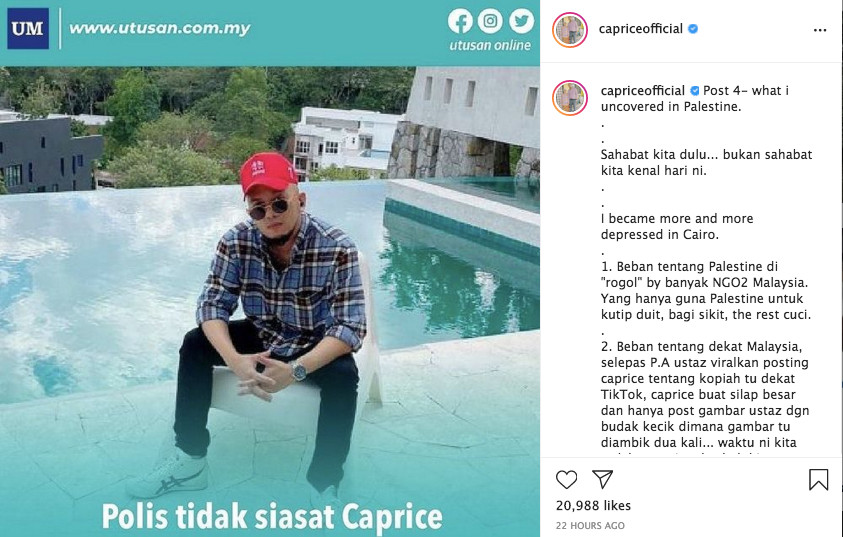Click the Instagram icon in the banner
843x537 pixels.
tap(490, 21)
